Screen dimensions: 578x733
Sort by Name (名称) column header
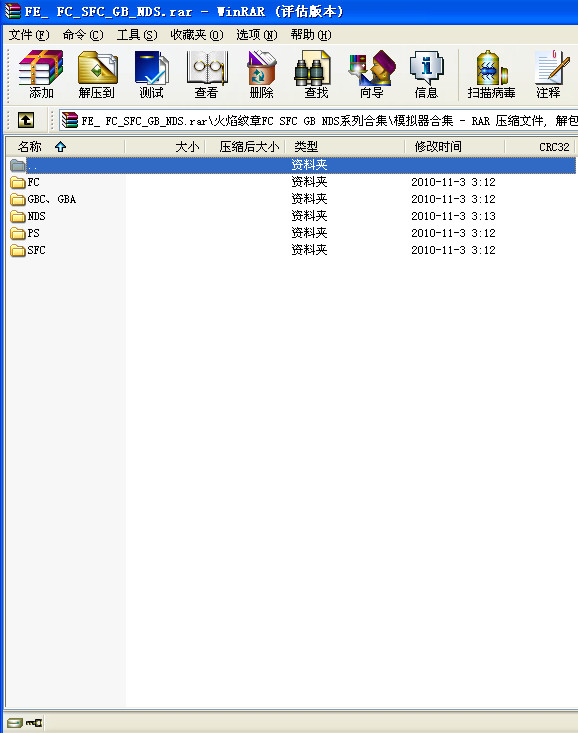tap(65, 147)
